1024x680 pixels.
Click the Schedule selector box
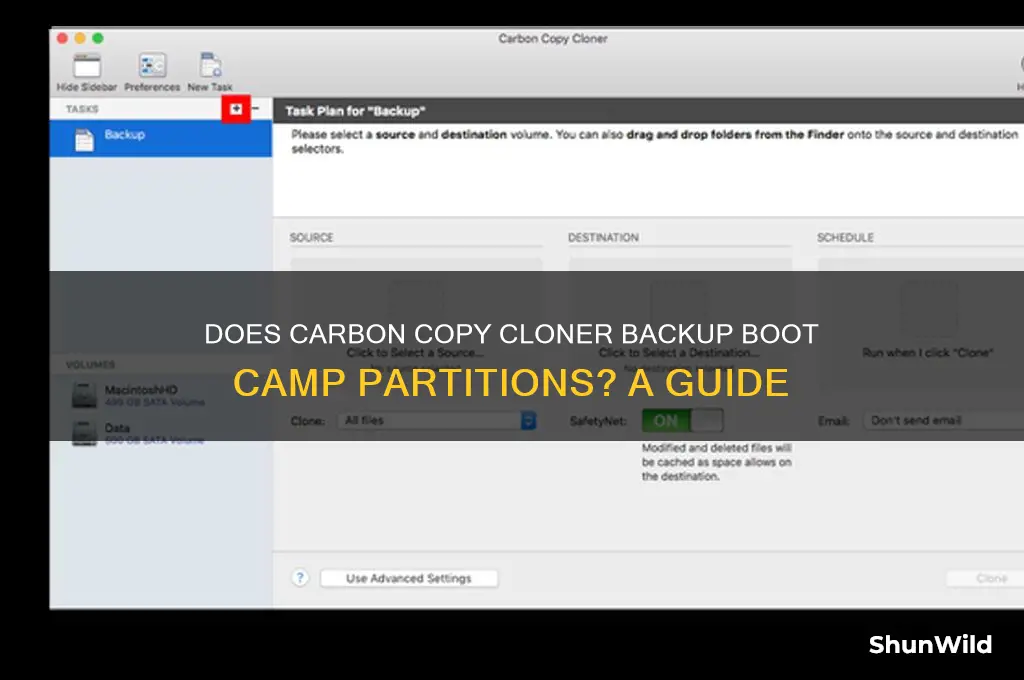coord(921,323)
